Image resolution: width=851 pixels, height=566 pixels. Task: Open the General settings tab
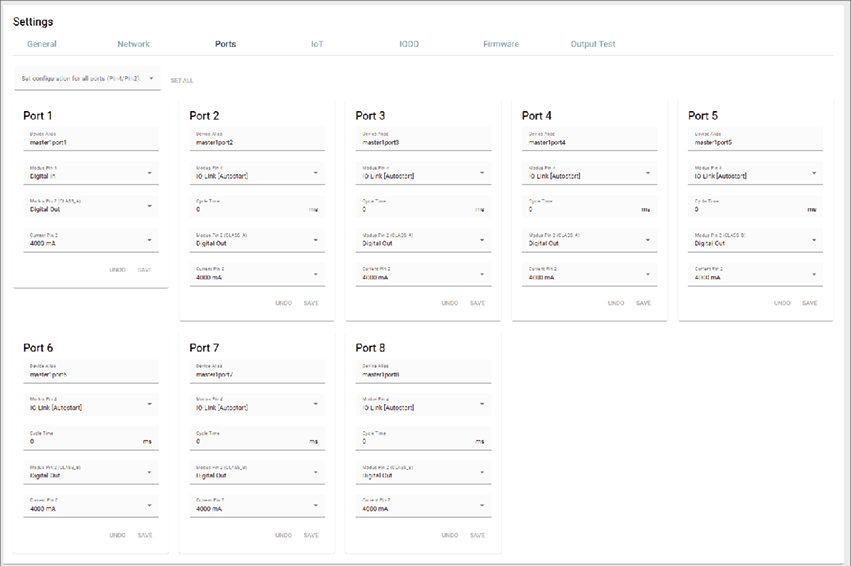[x=42, y=44]
